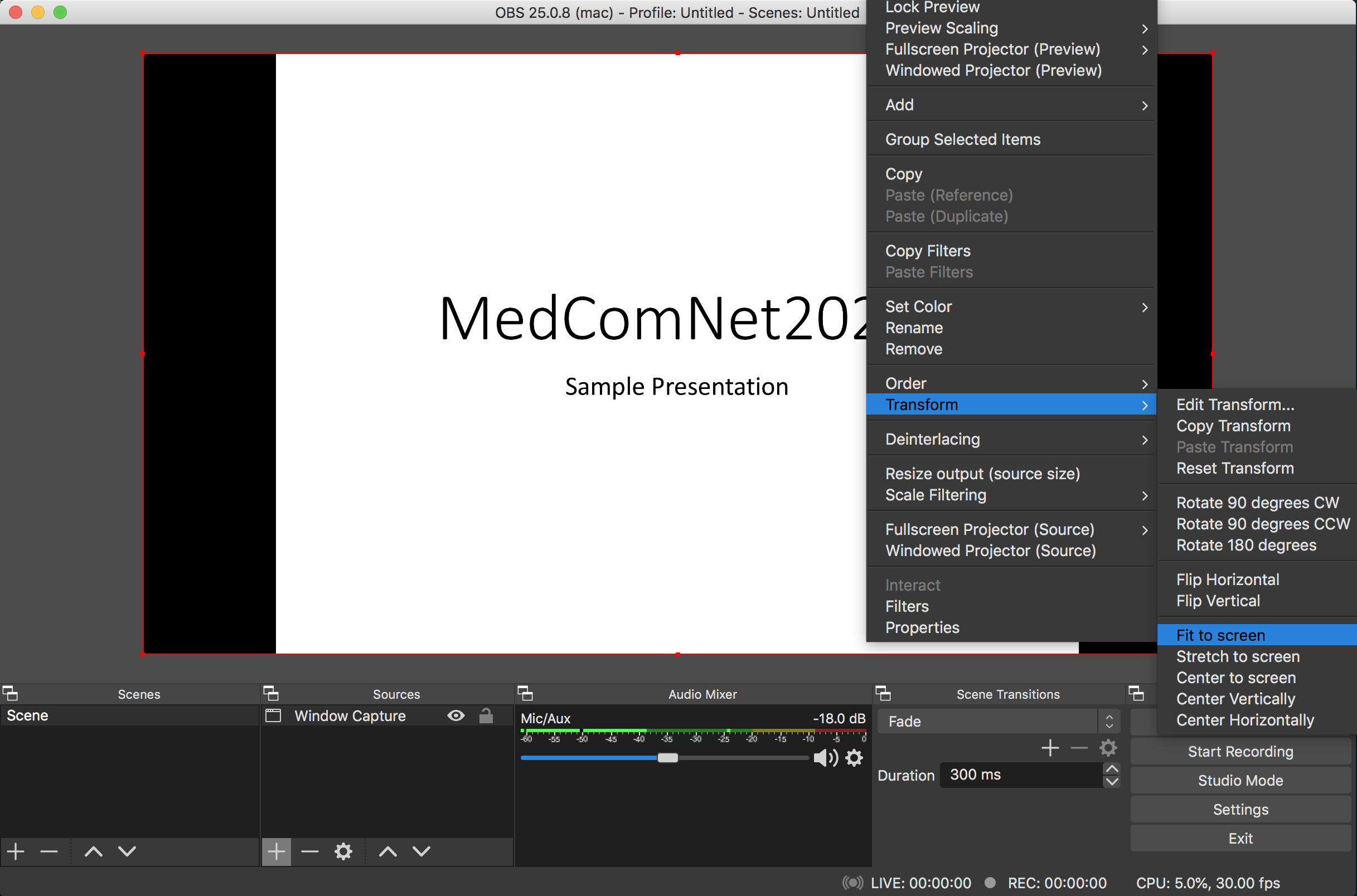
Task: Select Center Vertically
Action: [x=1257, y=699]
